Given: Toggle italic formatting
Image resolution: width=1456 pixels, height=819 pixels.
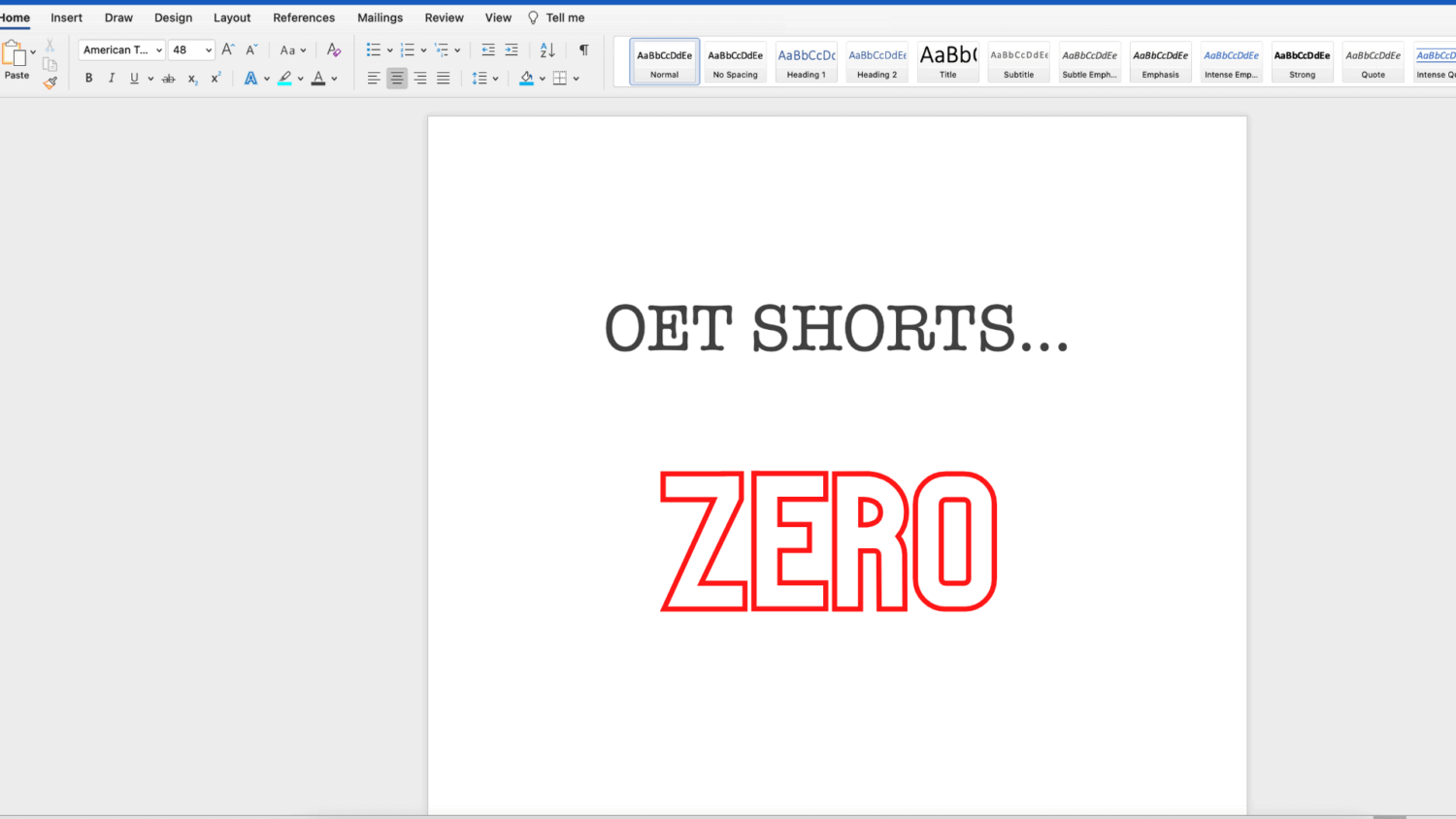Looking at the screenshot, I should (x=112, y=78).
